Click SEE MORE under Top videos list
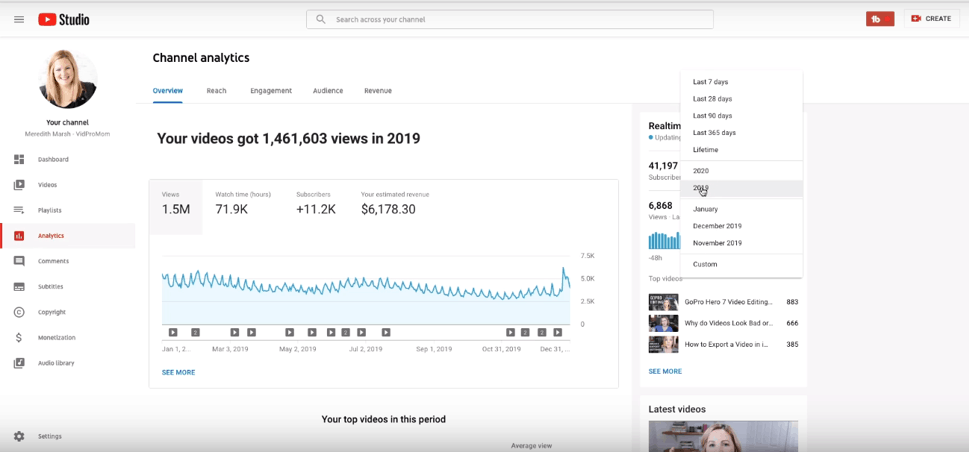 click(665, 372)
